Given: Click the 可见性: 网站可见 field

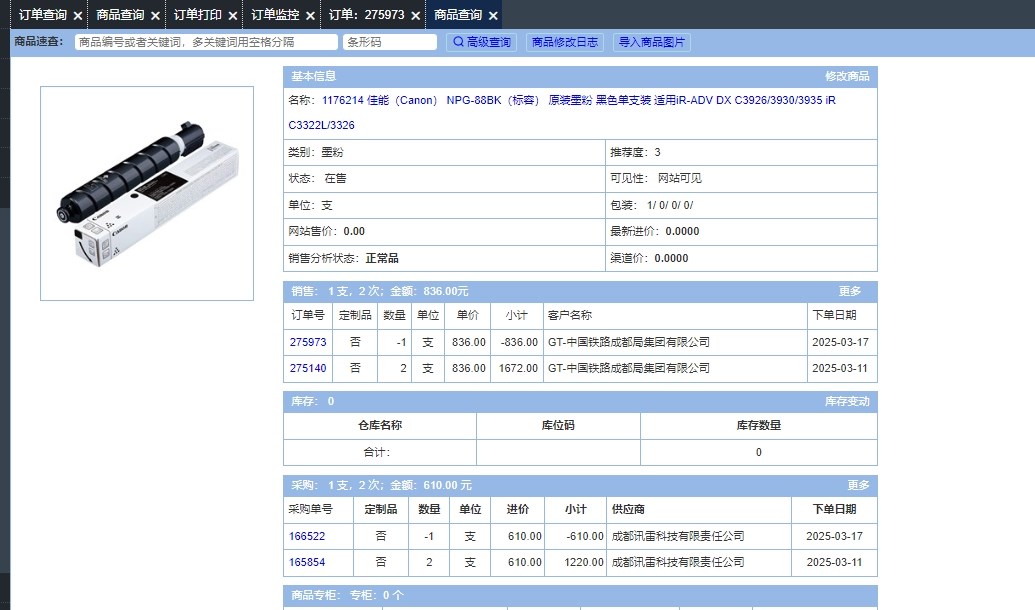Looking at the screenshot, I should (x=741, y=179).
